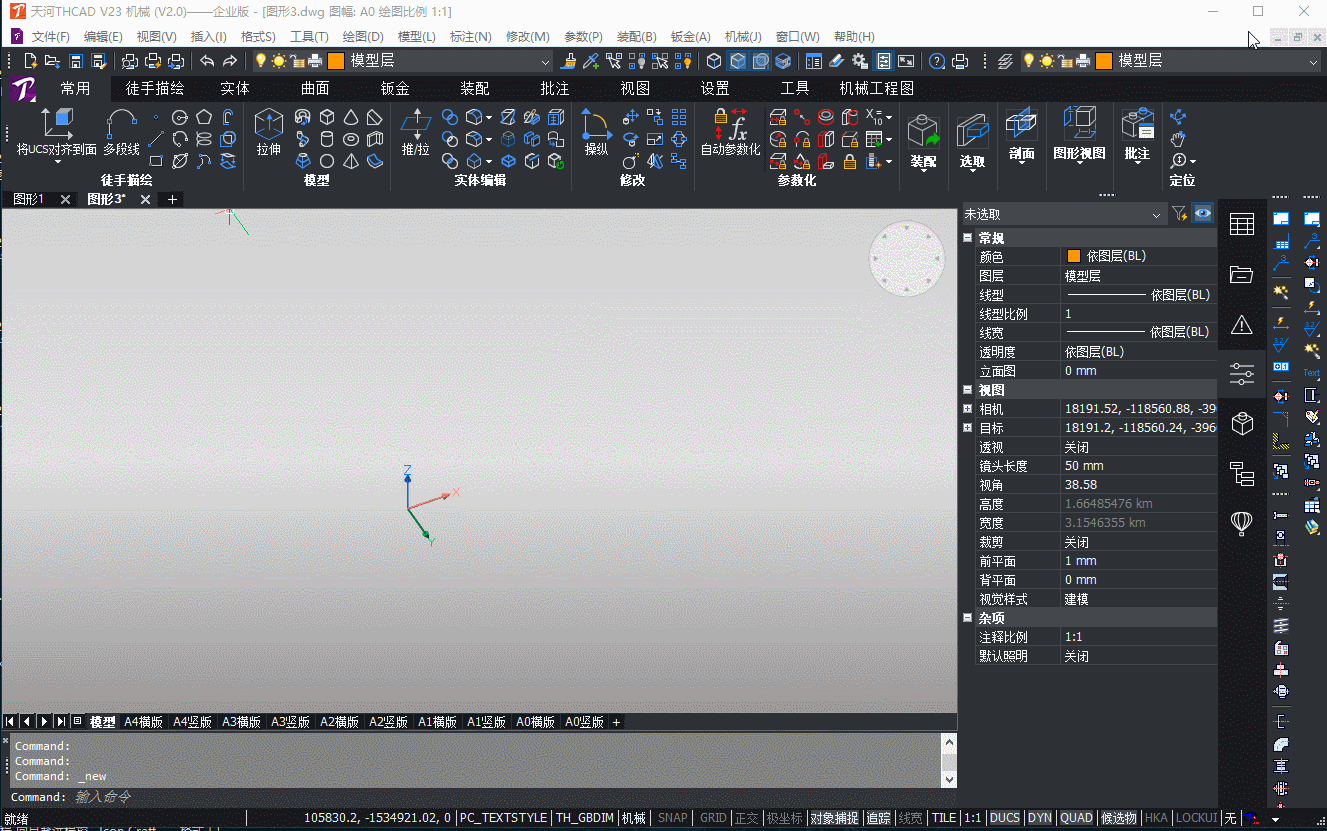
Task: Collapse the 杂项 properties section
Action: click(x=968, y=618)
